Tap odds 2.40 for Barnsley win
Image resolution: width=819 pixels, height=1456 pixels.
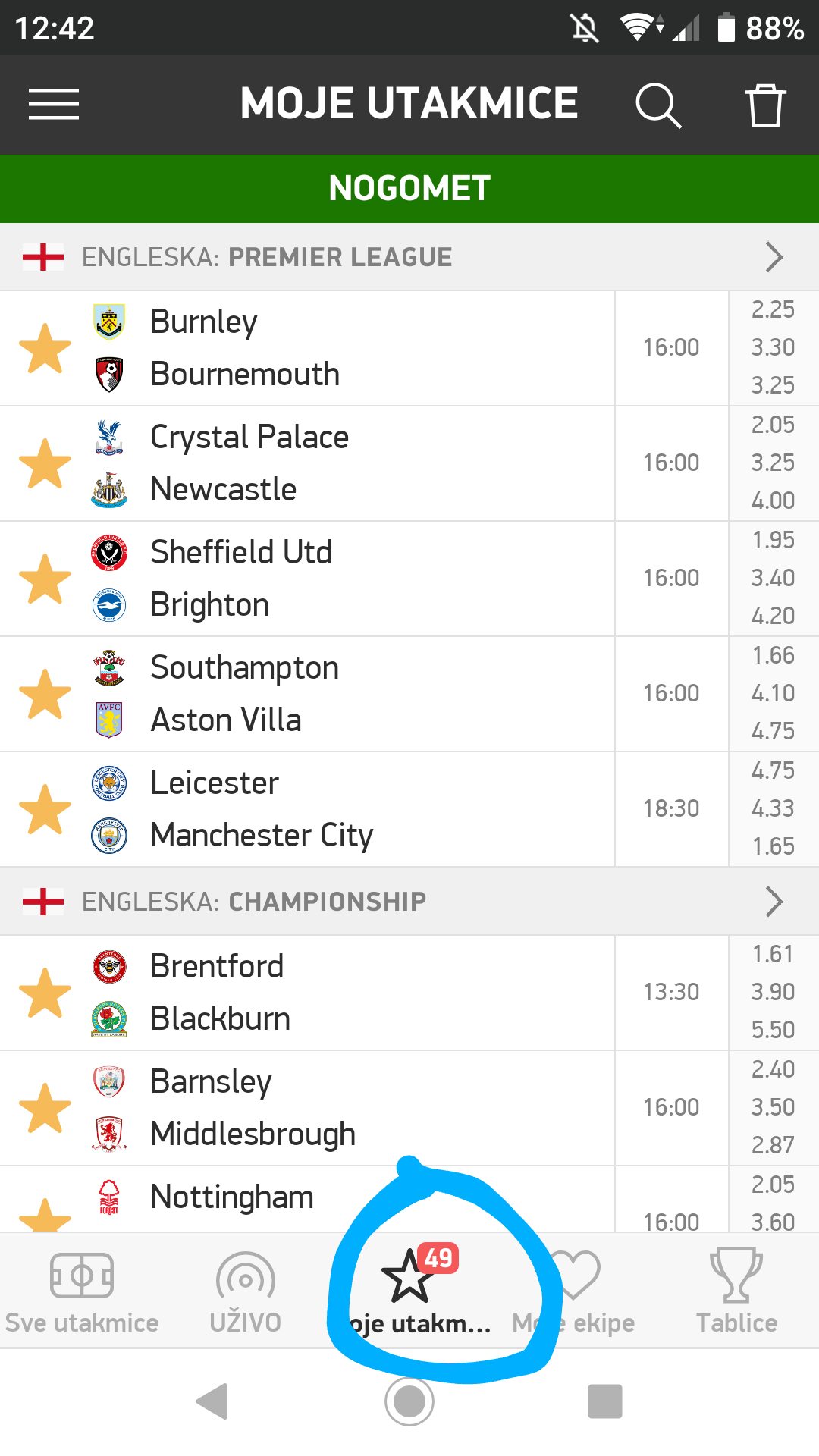coord(773,1069)
